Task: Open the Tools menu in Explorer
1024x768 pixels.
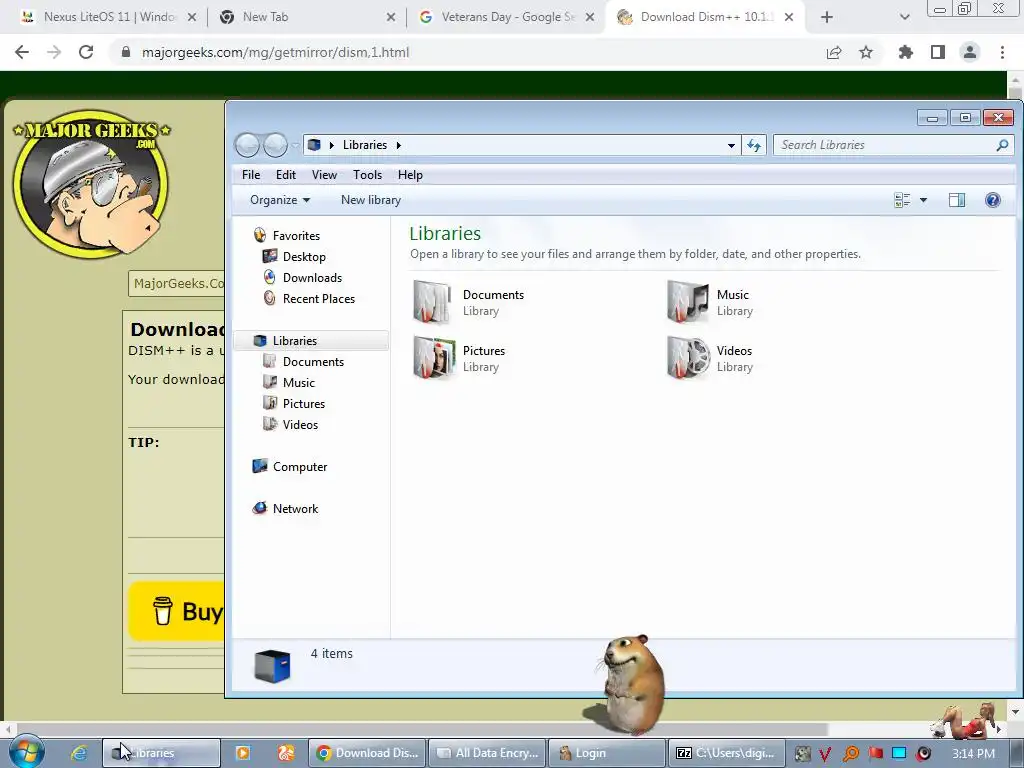Action: 367,175
